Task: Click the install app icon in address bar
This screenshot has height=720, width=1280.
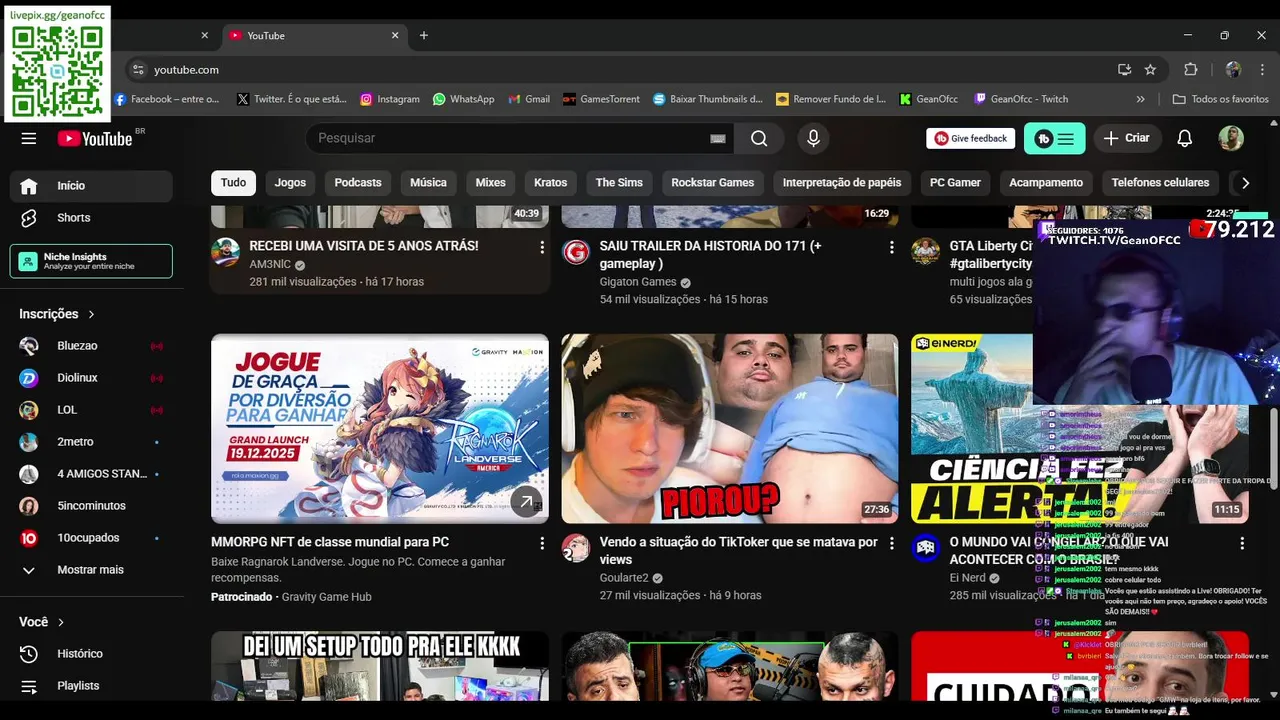Action: pos(1124,70)
